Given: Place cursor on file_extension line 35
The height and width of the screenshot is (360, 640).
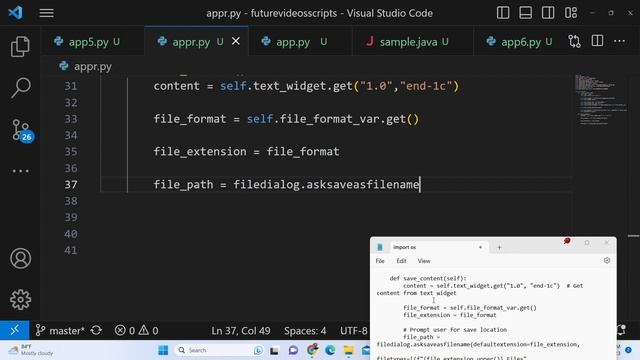Looking at the screenshot, I should click(x=247, y=151).
